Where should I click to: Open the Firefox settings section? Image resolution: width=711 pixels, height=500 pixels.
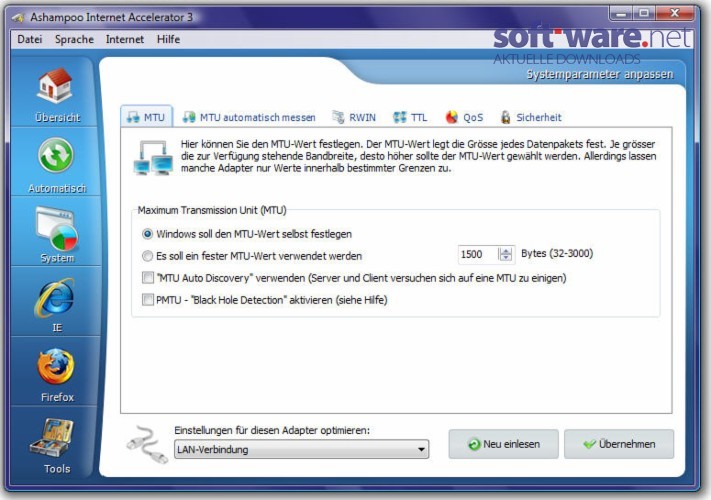click(x=55, y=374)
